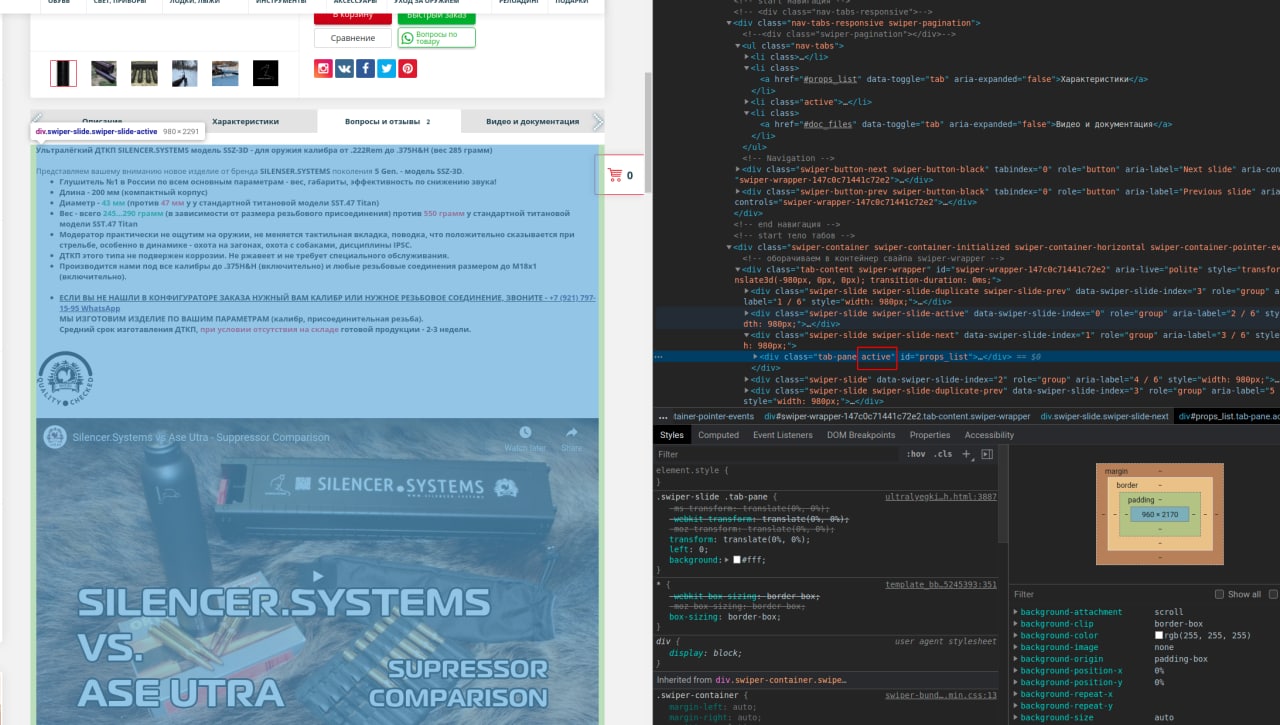Open the Вопросы и отзывы tab
This screenshot has height=725, width=1280.
pyautogui.click(x=388, y=121)
